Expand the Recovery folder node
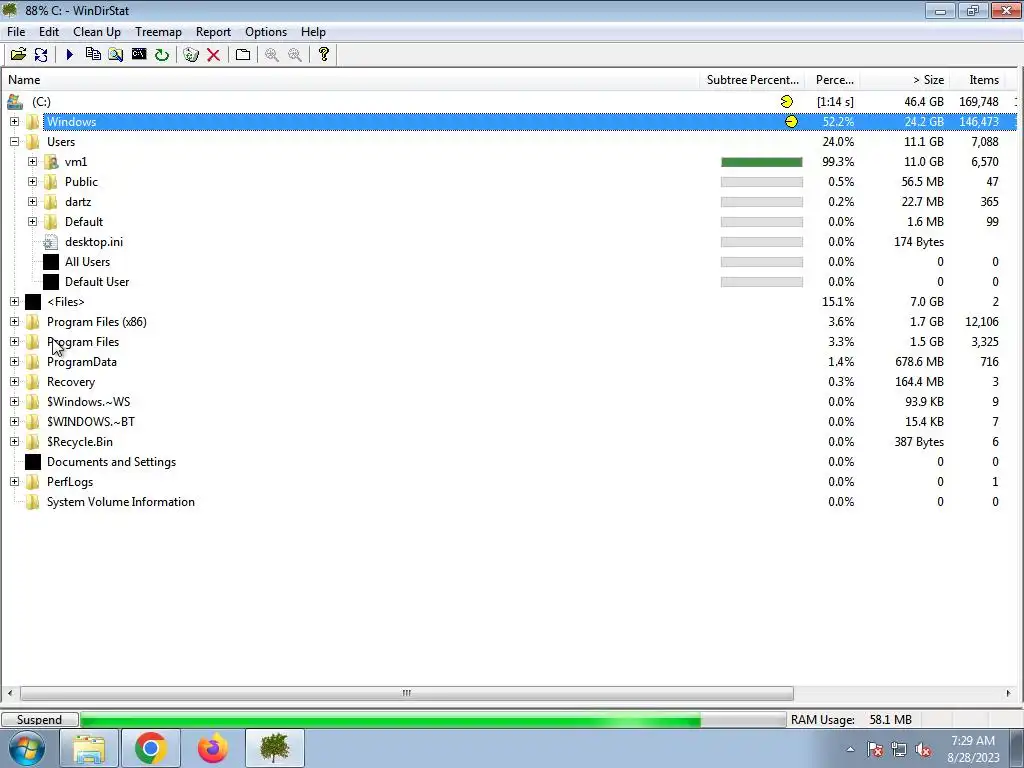This screenshot has height=768, width=1024. (14, 382)
